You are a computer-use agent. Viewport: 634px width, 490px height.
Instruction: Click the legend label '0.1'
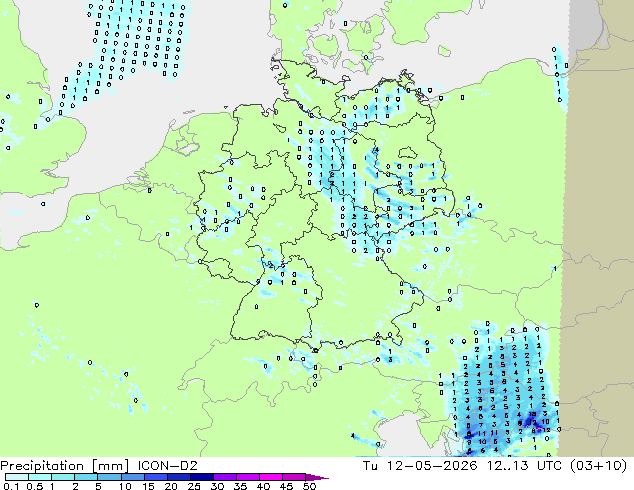(x=11, y=486)
